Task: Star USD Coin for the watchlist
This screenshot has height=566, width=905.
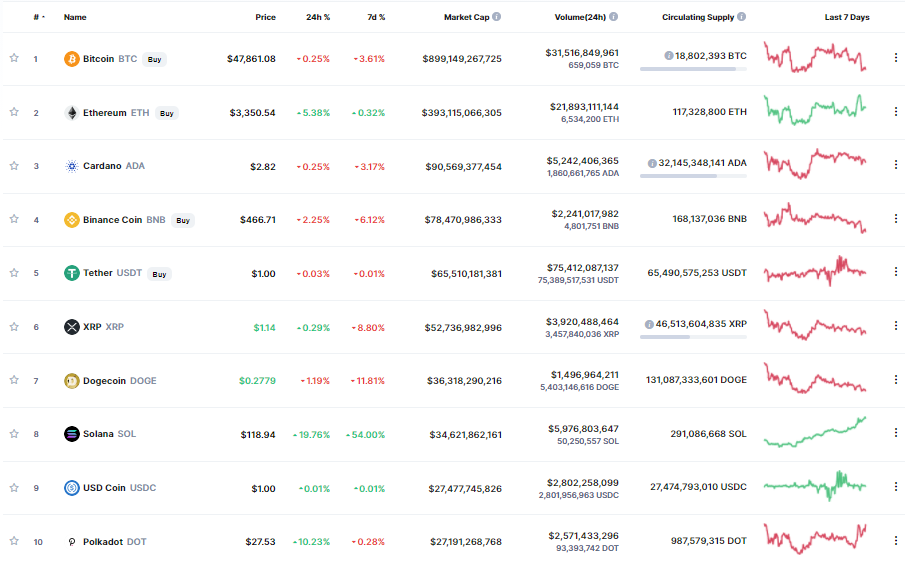Action: pyautogui.click(x=14, y=488)
